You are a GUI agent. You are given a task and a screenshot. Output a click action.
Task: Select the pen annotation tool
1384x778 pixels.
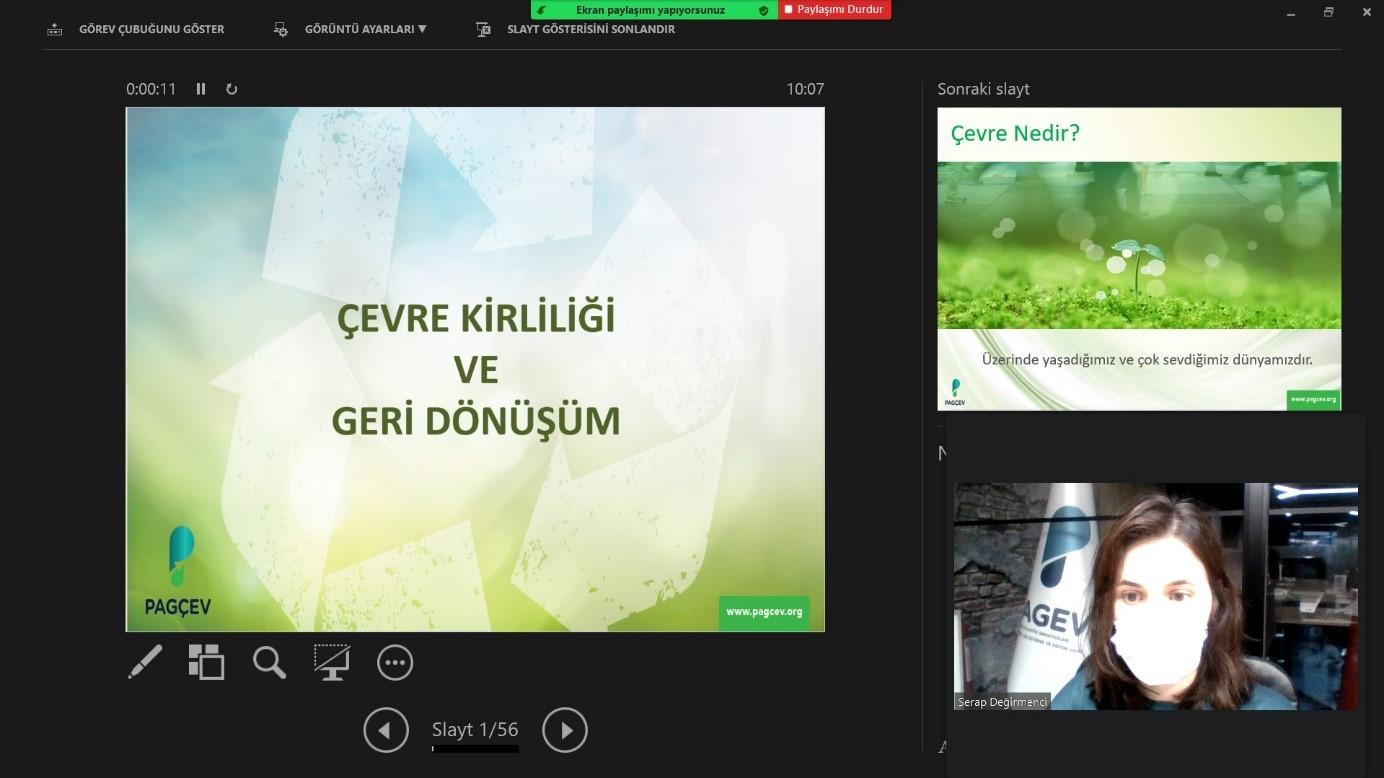pos(144,661)
